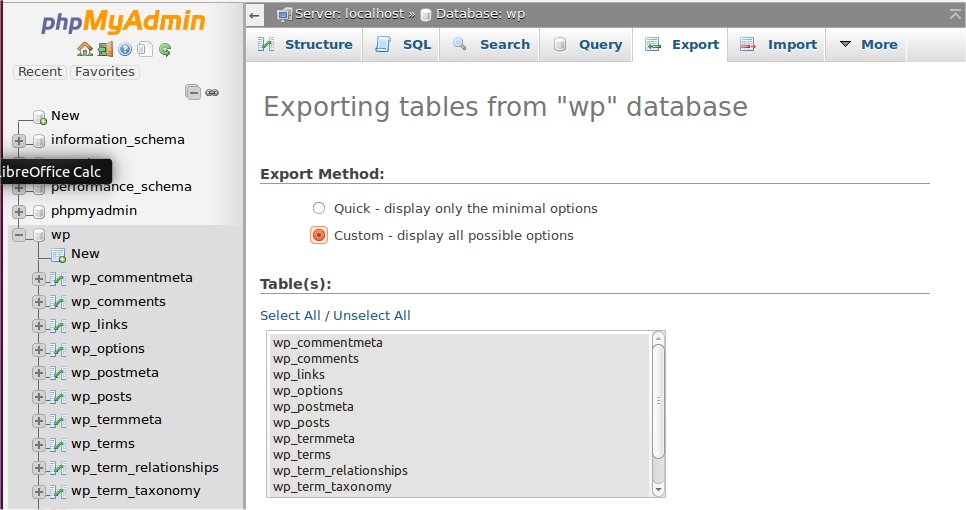Select wp_options in the tables listbox
The height and width of the screenshot is (510, 966).
(461, 391)
